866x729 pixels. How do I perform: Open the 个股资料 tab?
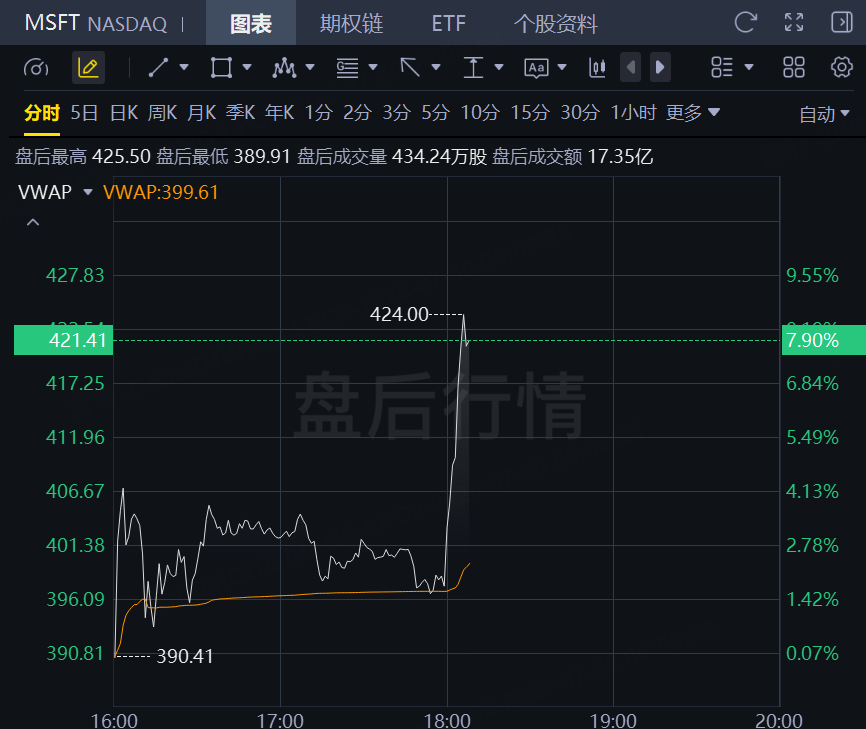(x=556, y=23)
